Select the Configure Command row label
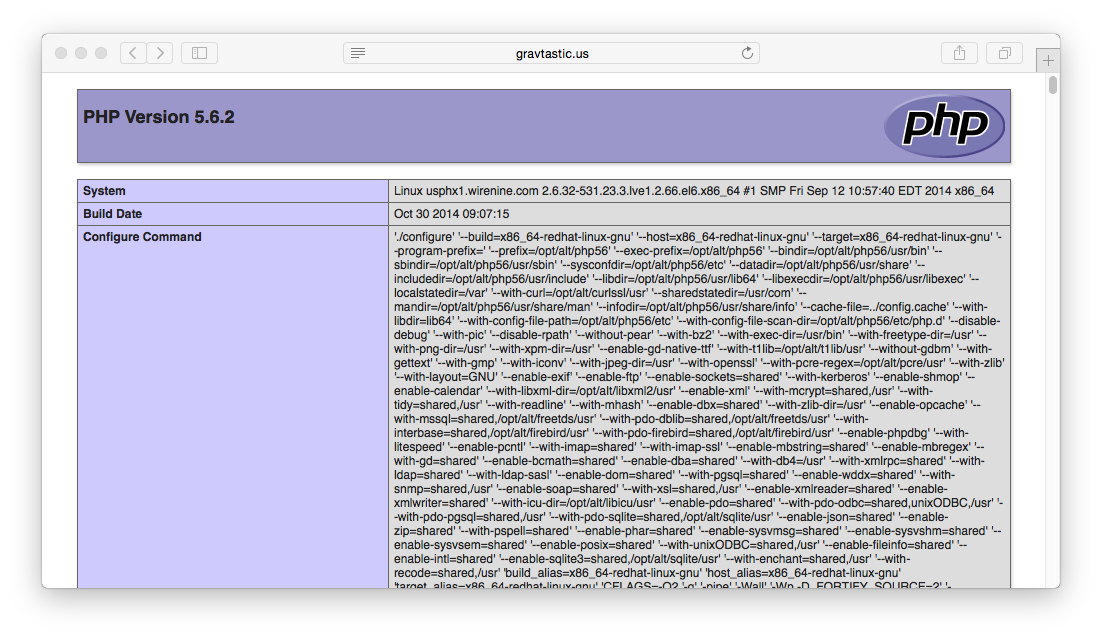Image resolution: width=1102 pixels, height=638 pixels. [x=142, y=237]
